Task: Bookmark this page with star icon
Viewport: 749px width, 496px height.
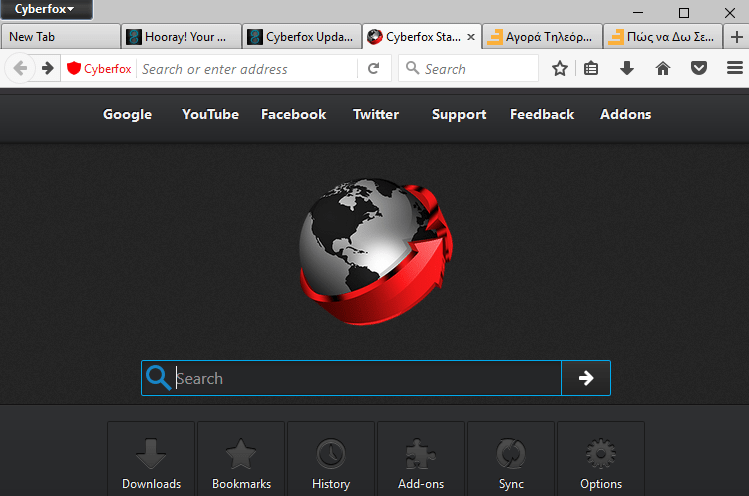Action: click(x=560, y=68)
